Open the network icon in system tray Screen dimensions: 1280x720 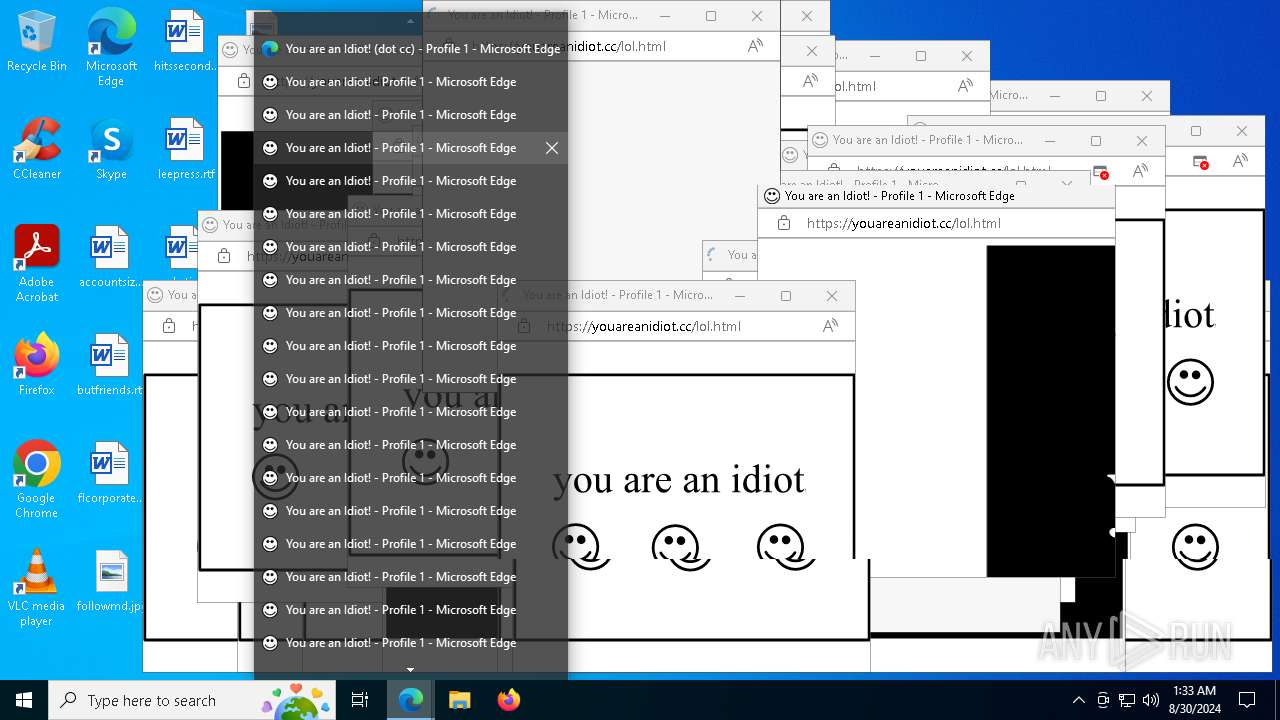[x=1127, y=700]
